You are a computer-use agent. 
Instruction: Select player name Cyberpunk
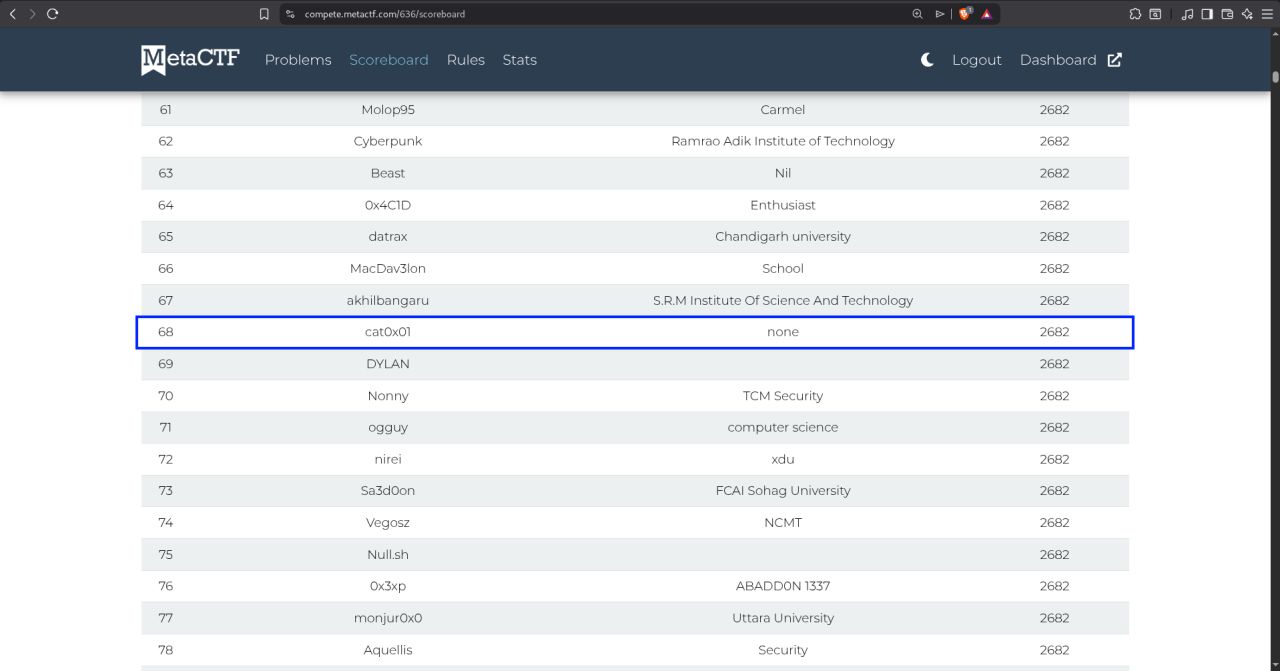(x=388, y=141)
